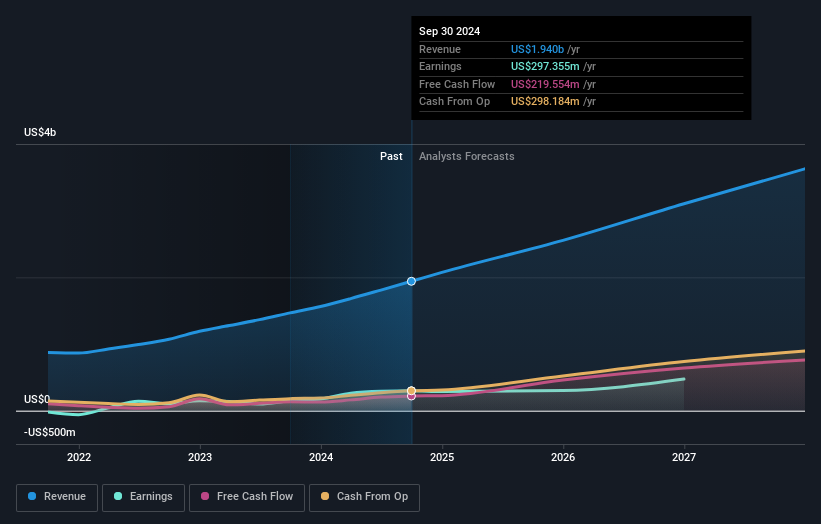This screenshot has height=524, width=821.
Task: Click the Free Cash Flow label in tooltip
Action: coord(457,84)
